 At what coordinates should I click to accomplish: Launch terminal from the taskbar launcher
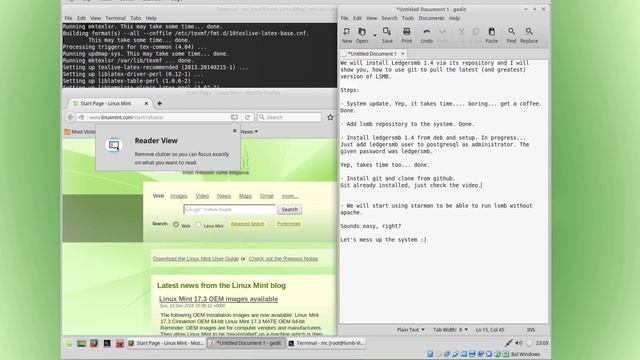[x=107, y=343]
